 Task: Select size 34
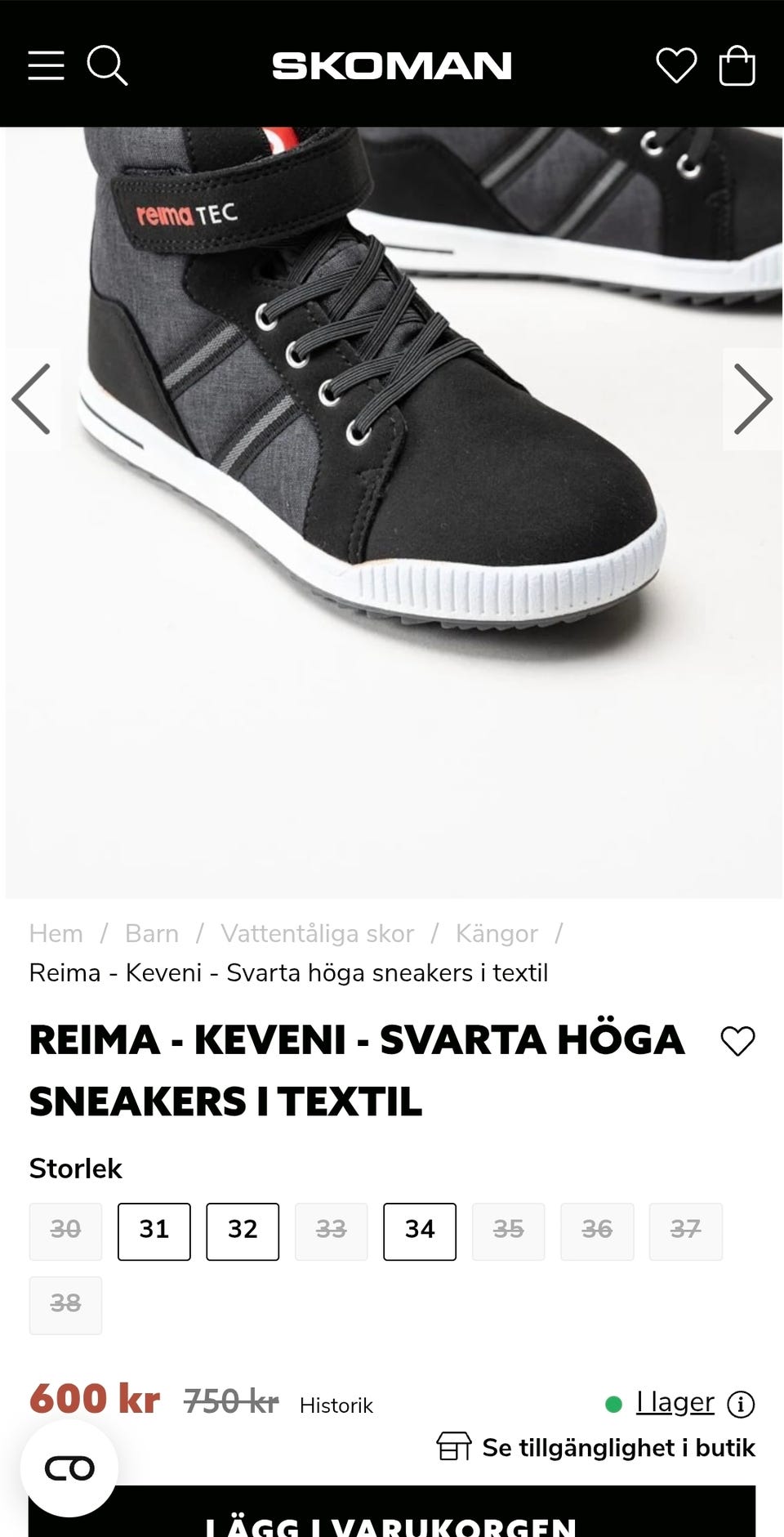click(420, 1231)
